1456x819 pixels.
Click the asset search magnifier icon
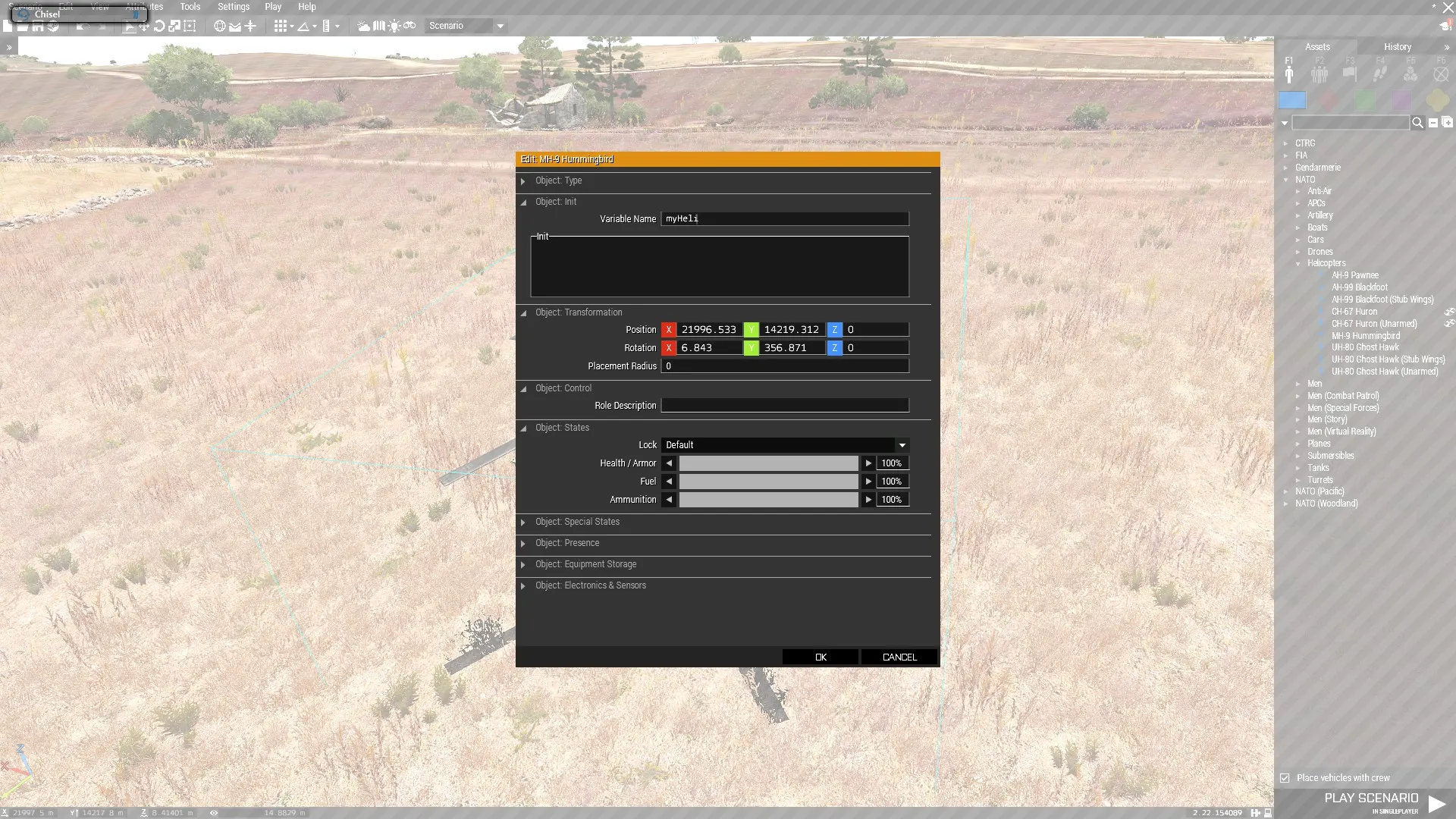point(1417,123)
